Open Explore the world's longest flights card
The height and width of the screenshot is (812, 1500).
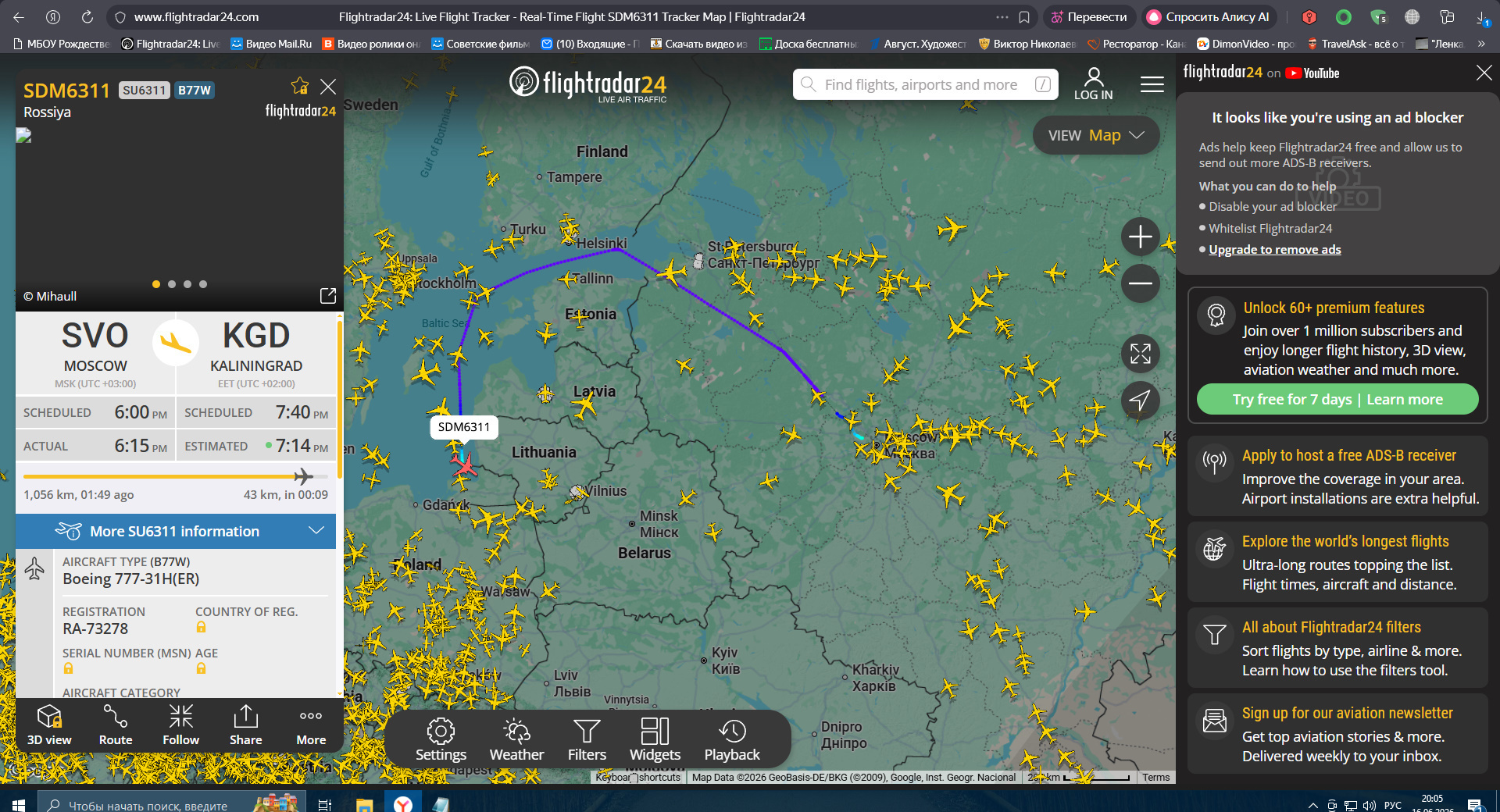click(x=1337, y=562)
